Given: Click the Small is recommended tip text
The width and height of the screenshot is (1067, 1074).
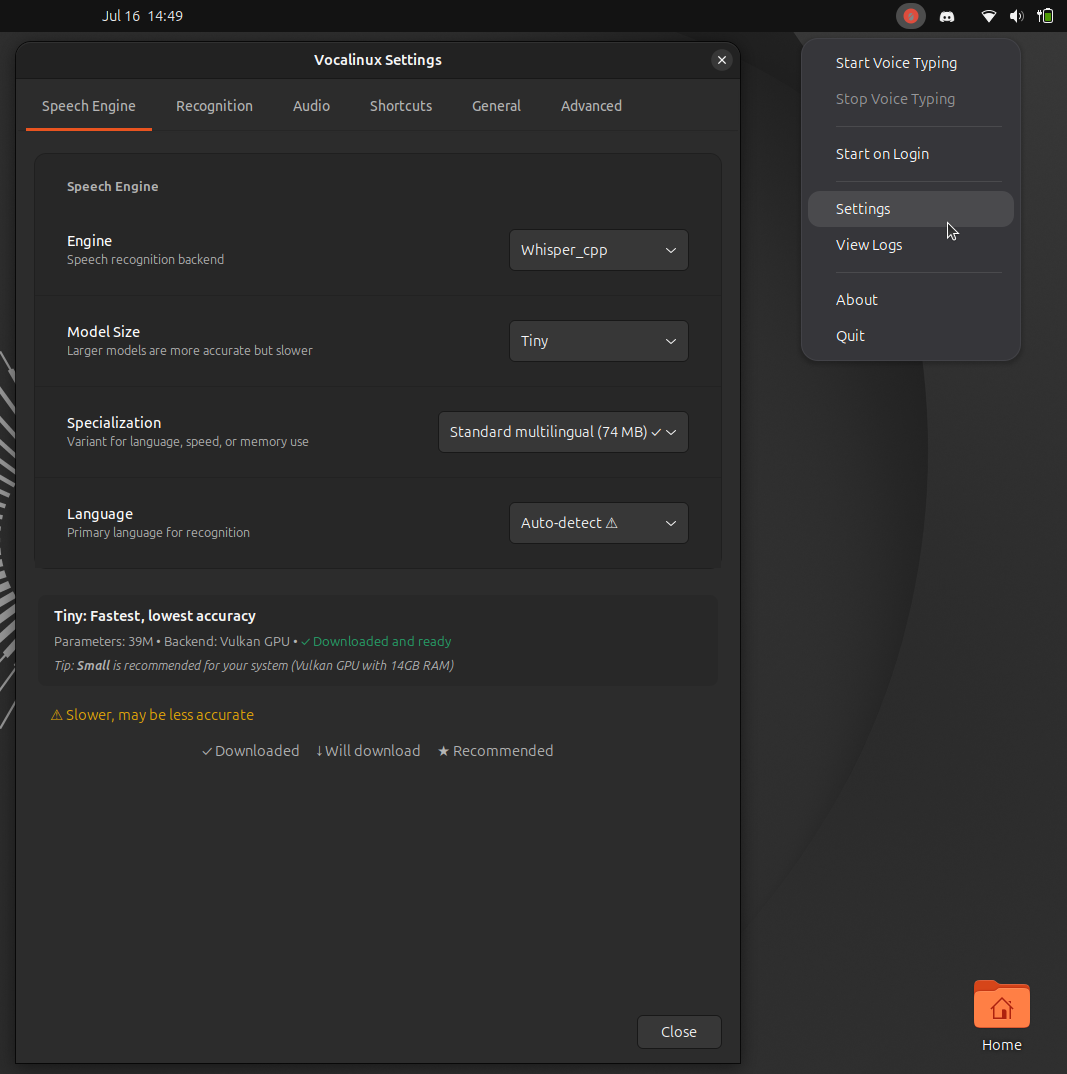Looking at the screenshot, I should click(x=254, y=666).
